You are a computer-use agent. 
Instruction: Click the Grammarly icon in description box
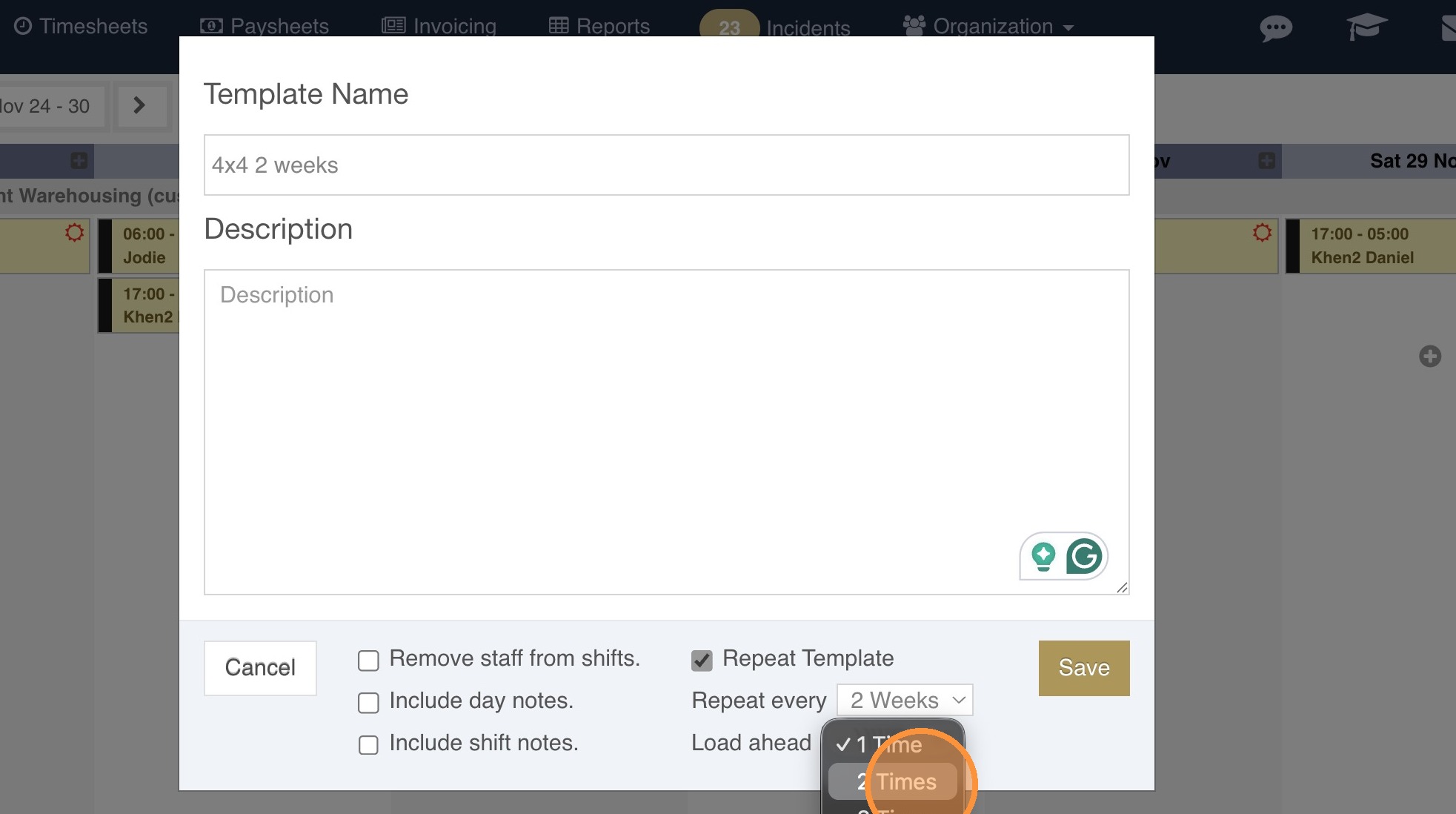pos(1083,556)
